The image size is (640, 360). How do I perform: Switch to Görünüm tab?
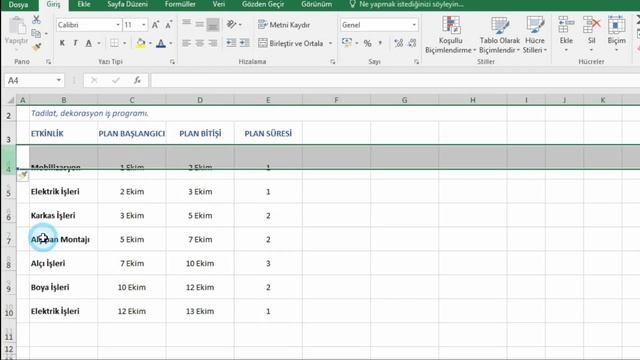(x=316, y=4)
